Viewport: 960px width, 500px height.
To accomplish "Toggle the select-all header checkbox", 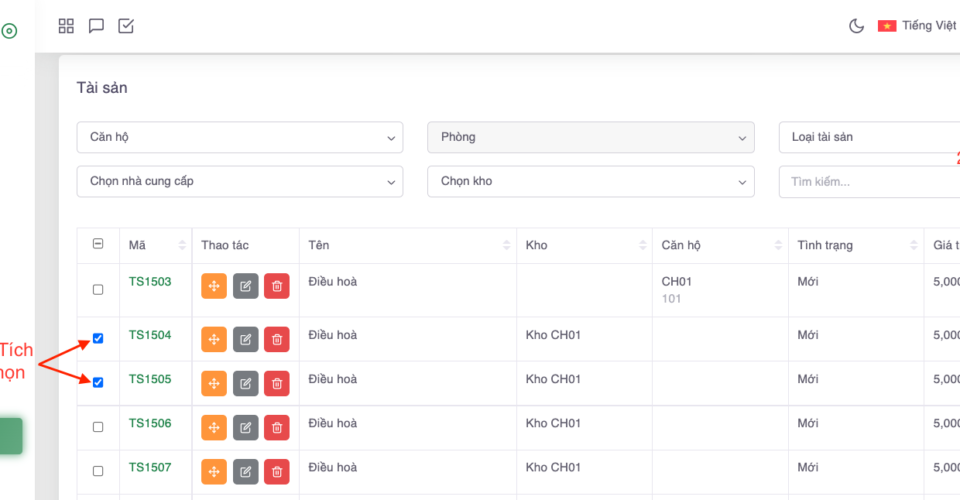I will 98,245.
